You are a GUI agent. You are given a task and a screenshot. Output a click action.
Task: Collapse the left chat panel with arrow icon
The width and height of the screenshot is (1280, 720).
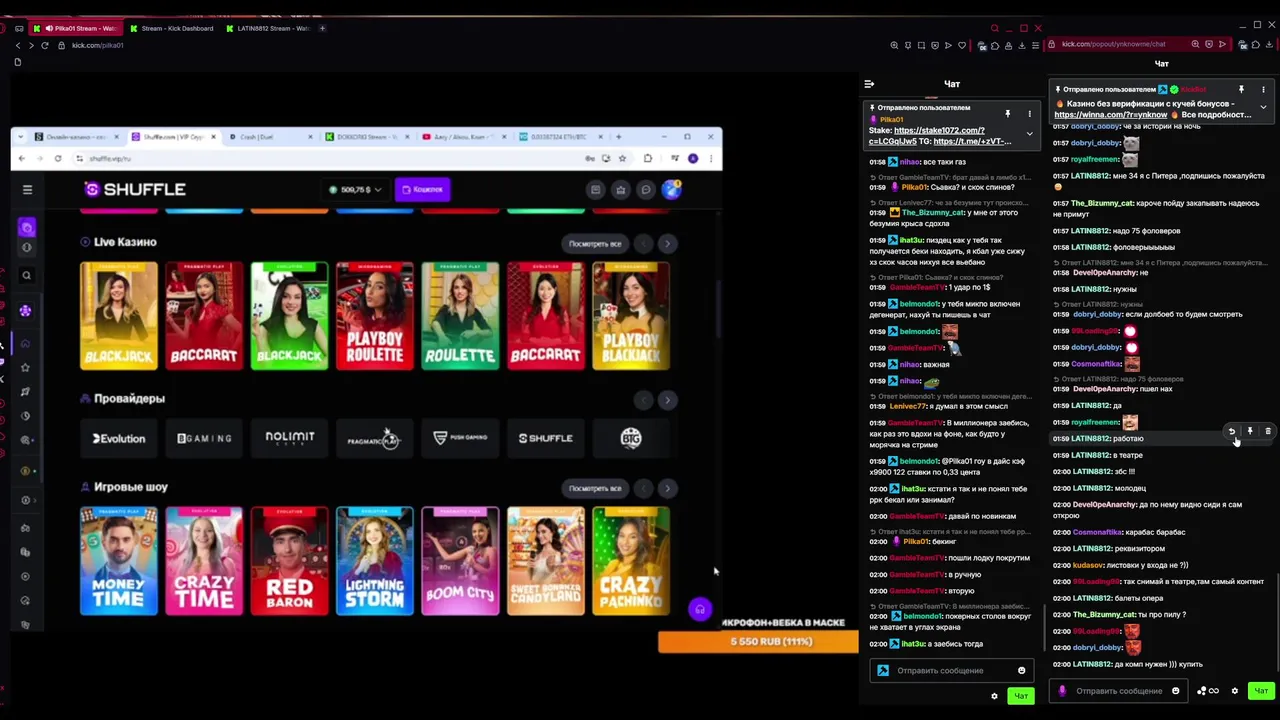click(869, 84)
